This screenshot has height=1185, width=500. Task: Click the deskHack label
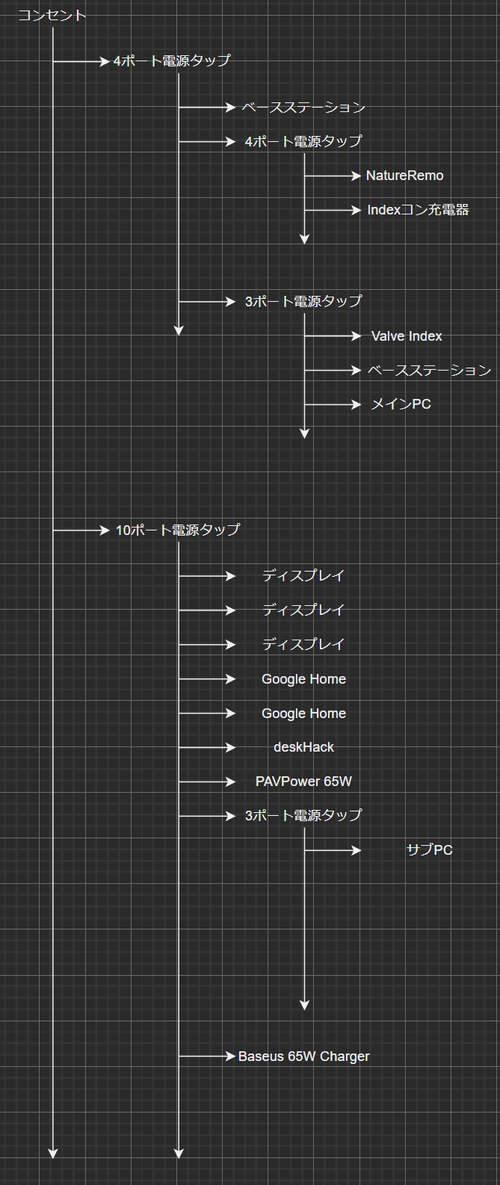click(304, 747)
